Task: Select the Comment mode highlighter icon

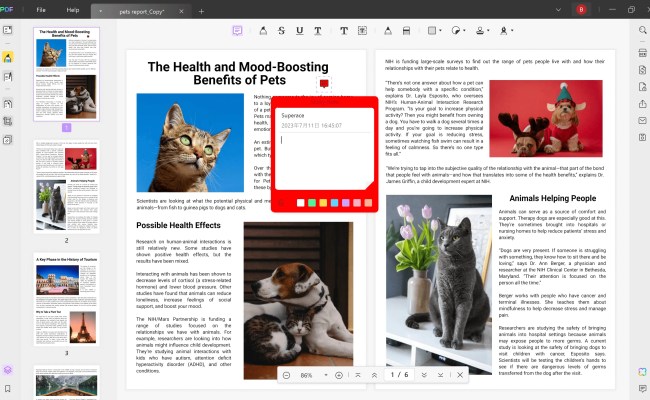Action: click(x=8, y=57)
